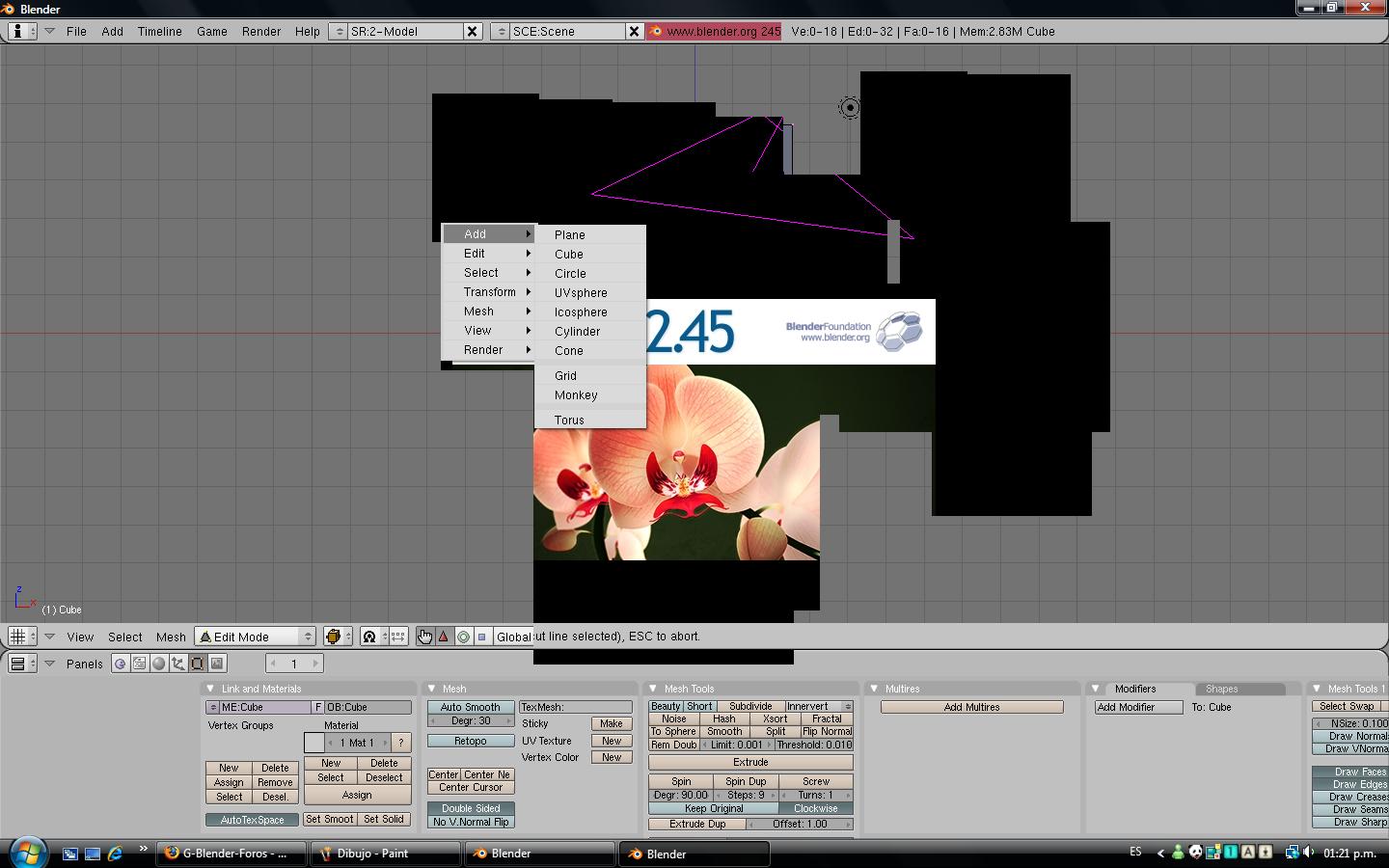Select the translate manipulator triangle icon
Image resolution: width=1389 pixels, height=868 pixels.
click(444, 637)
